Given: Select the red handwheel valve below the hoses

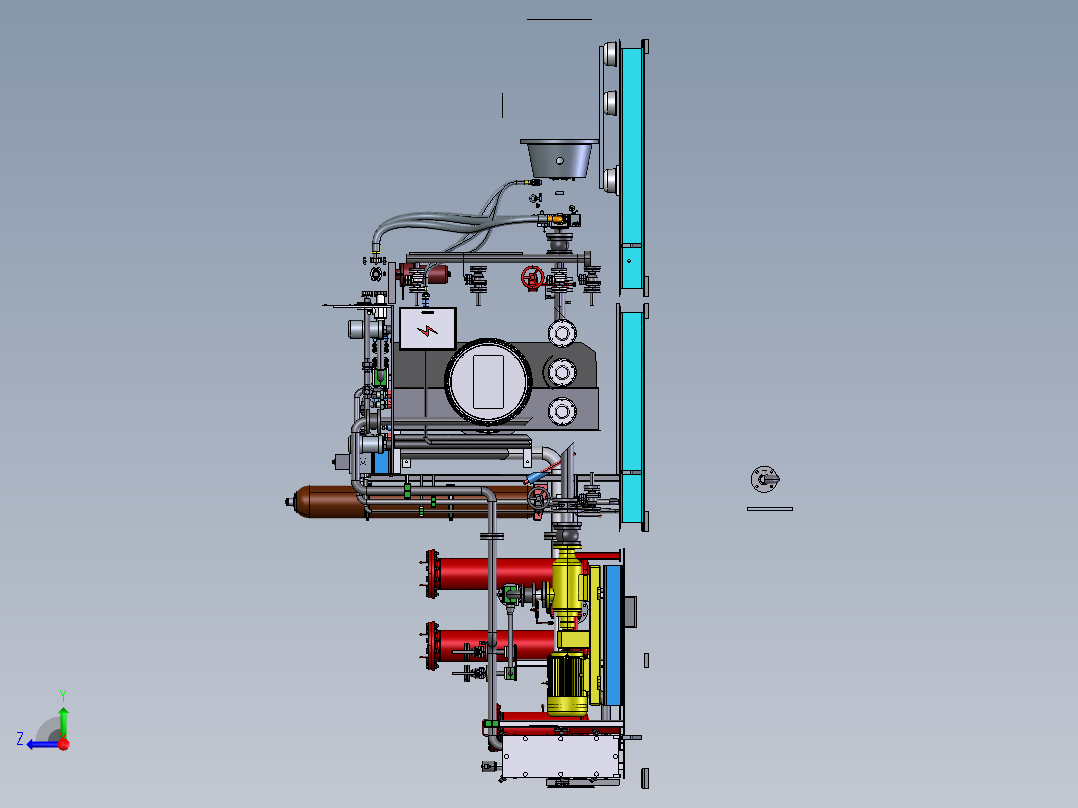Looking at the screenshot, I should coord(532,278).
